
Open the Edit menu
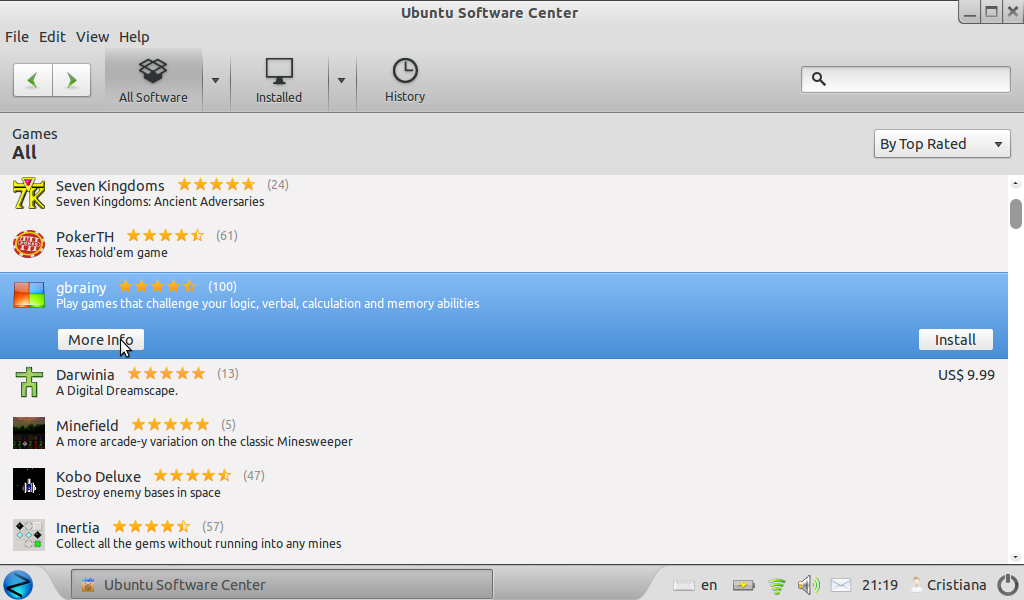(52, 37)
